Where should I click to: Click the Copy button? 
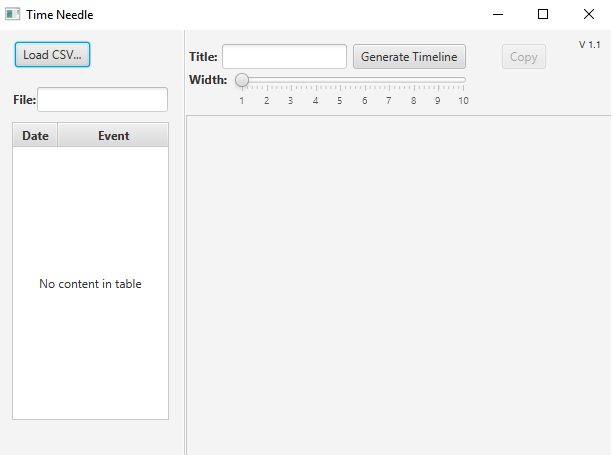(523, 57)
